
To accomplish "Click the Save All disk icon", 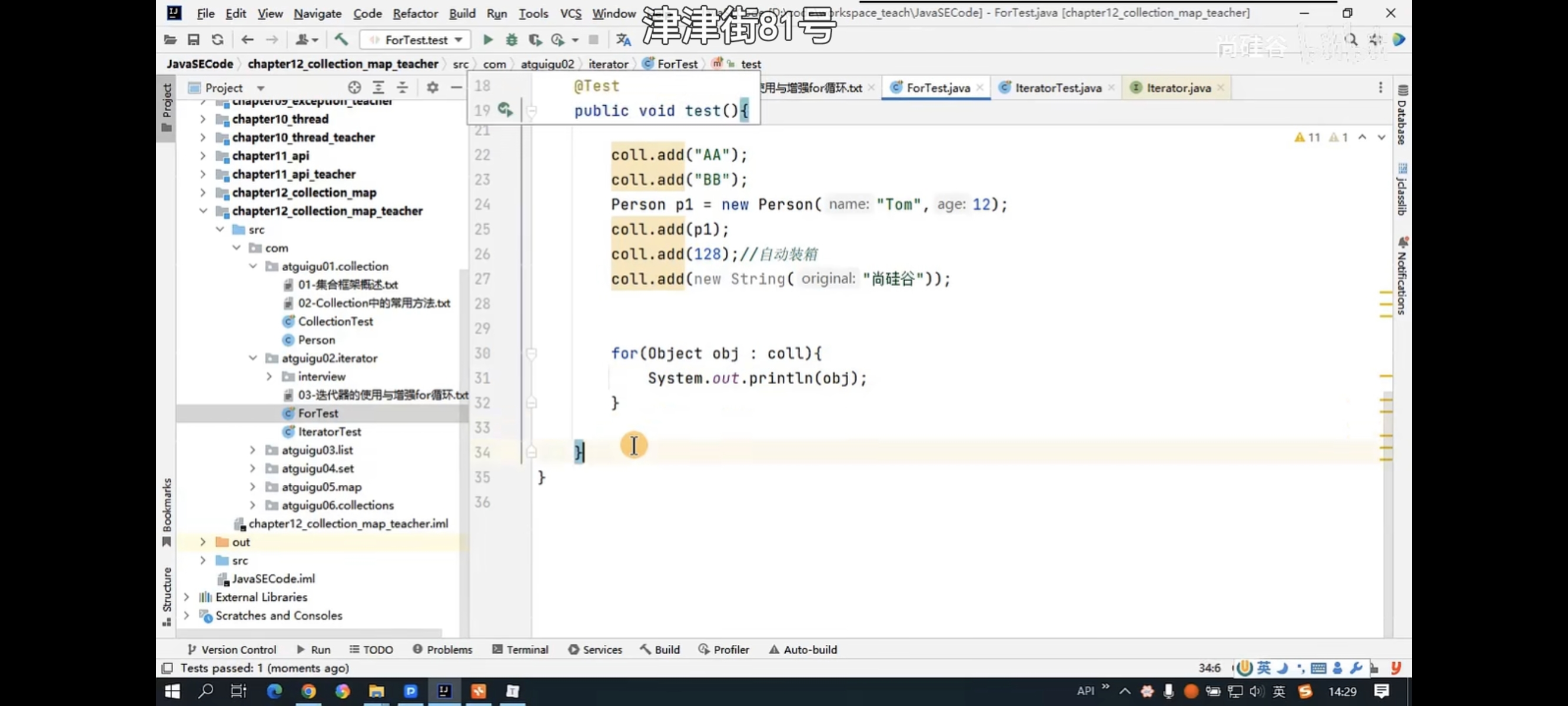I will pos(194,39).
